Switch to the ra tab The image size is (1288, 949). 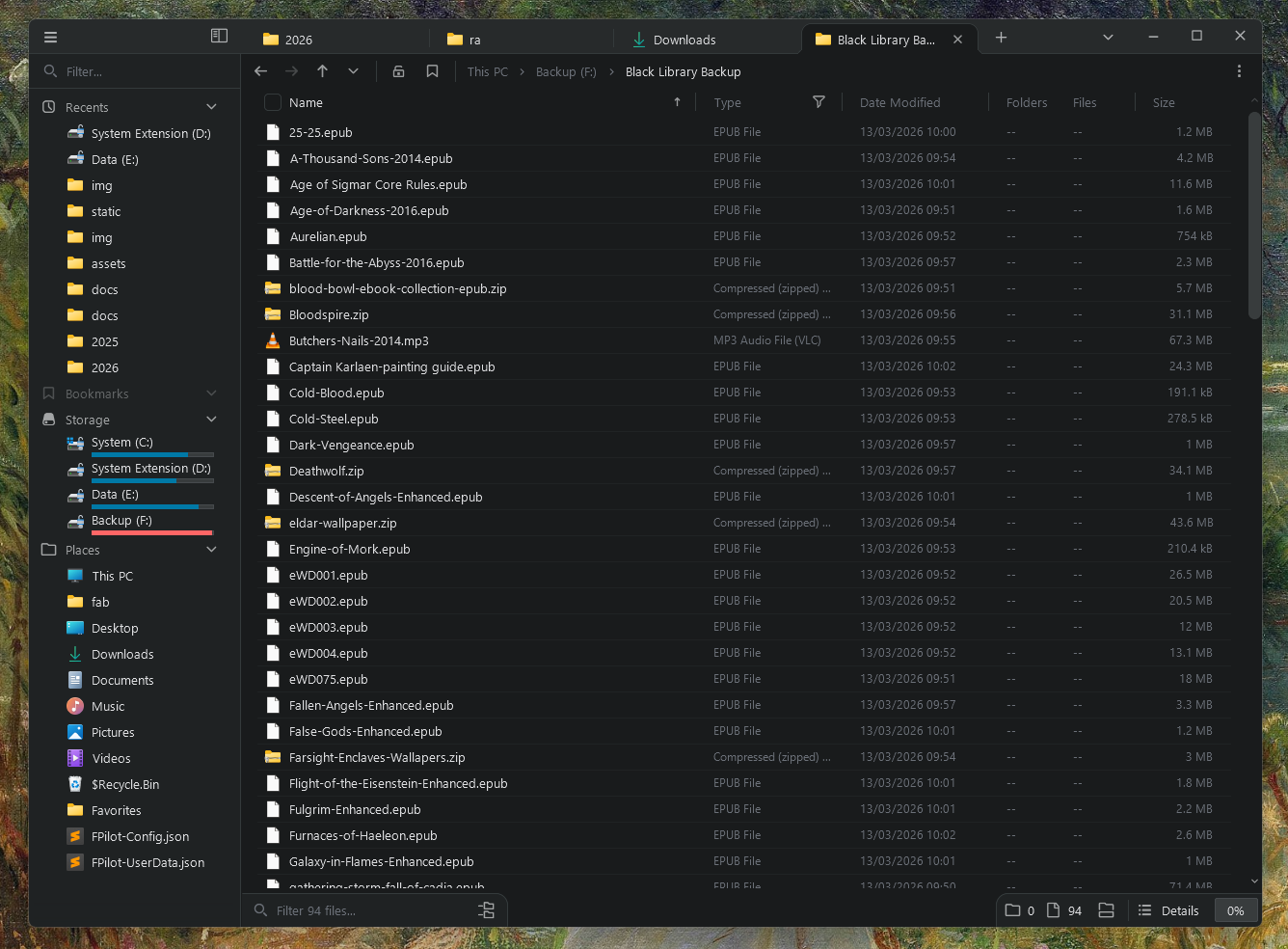click(x=522, y=40)
